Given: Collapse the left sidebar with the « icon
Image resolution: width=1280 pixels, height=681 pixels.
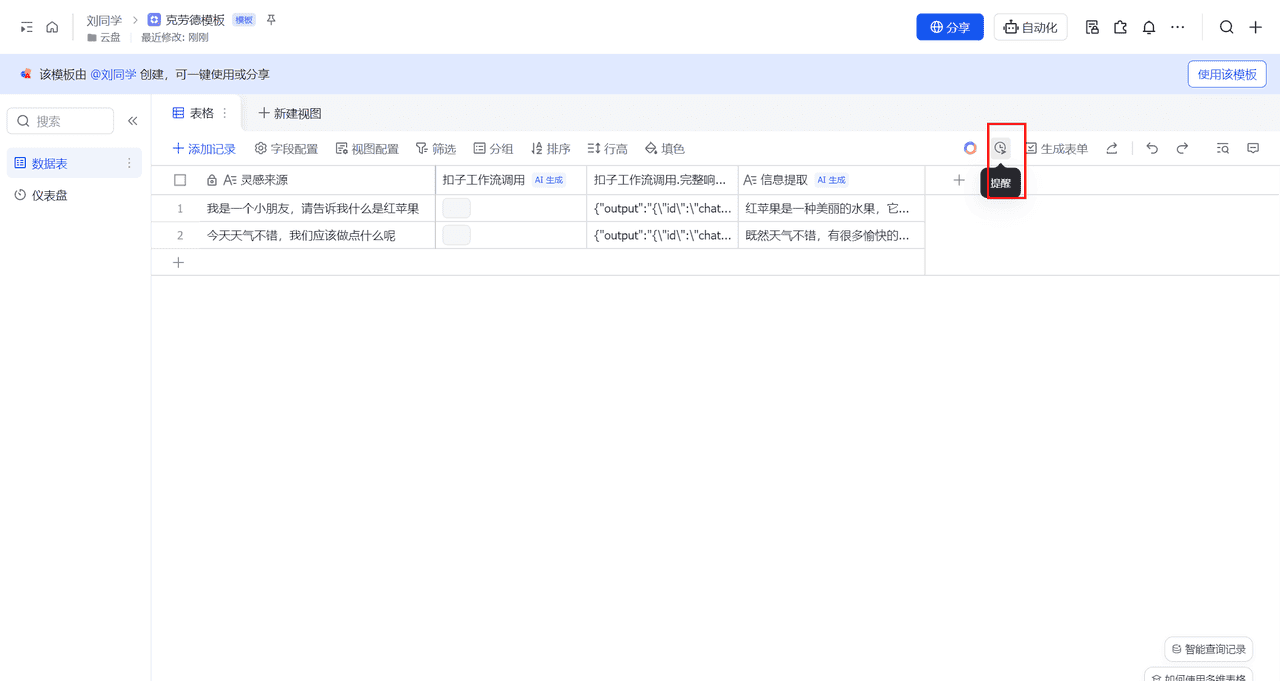Looking at the screenshot, I should [x=133, y=120].
